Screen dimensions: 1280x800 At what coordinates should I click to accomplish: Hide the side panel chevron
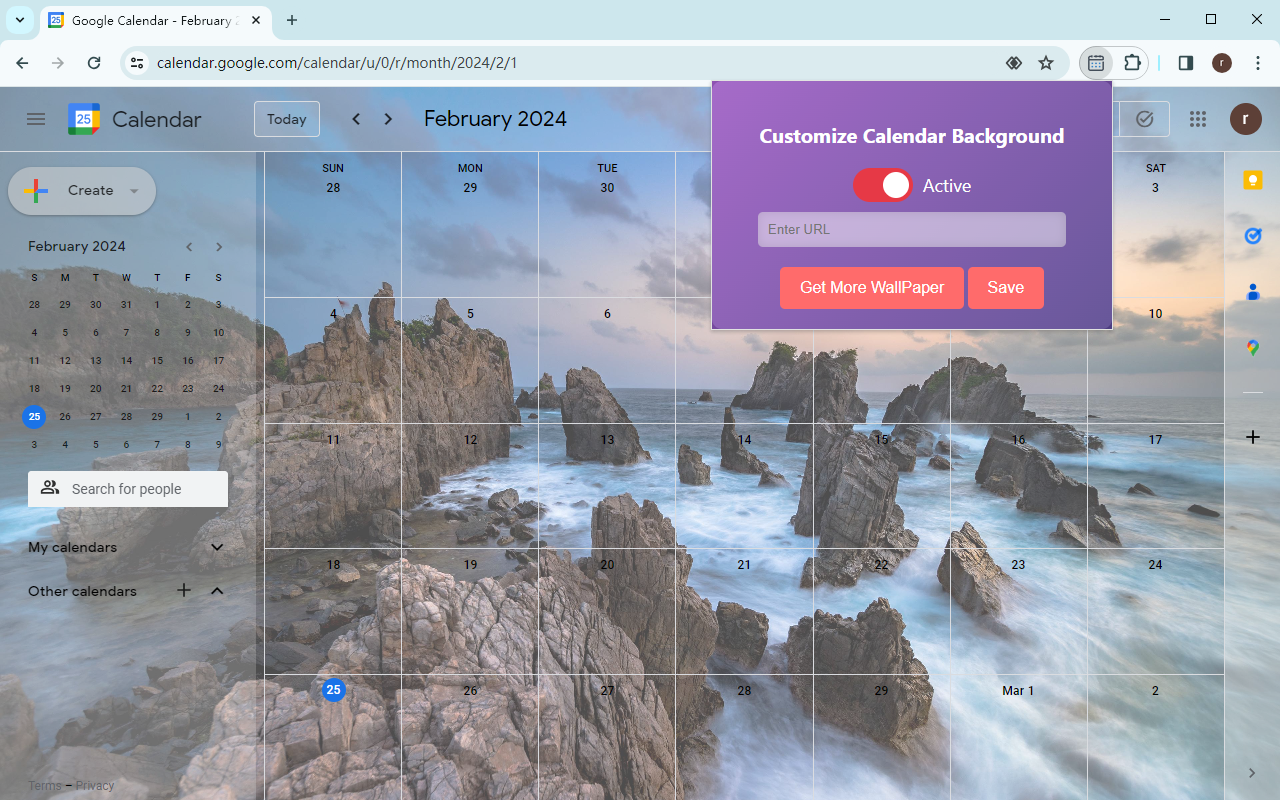[x=1252, y=773]
